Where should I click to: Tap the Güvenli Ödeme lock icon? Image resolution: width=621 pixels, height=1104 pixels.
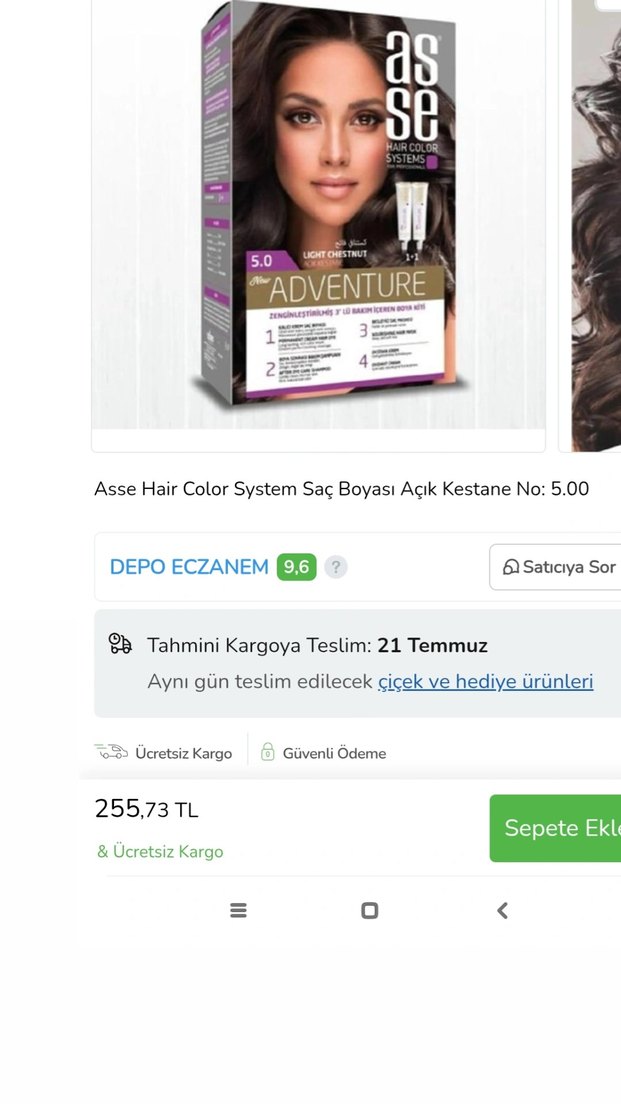(x=268, y=752)
